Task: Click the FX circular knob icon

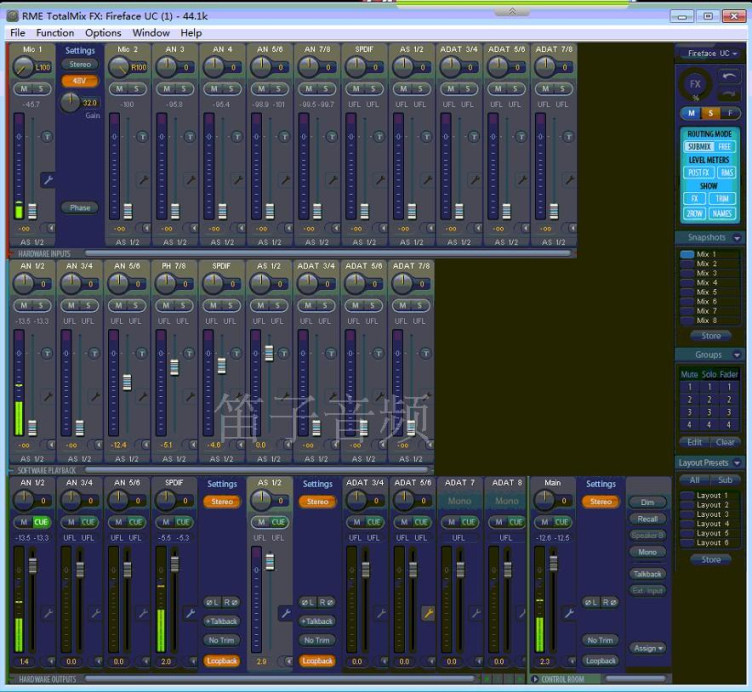Action: click(x=695, y=84)
